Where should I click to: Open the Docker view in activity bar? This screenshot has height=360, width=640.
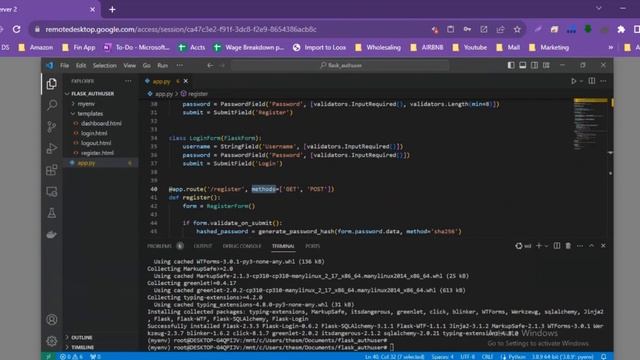(51, 234)
